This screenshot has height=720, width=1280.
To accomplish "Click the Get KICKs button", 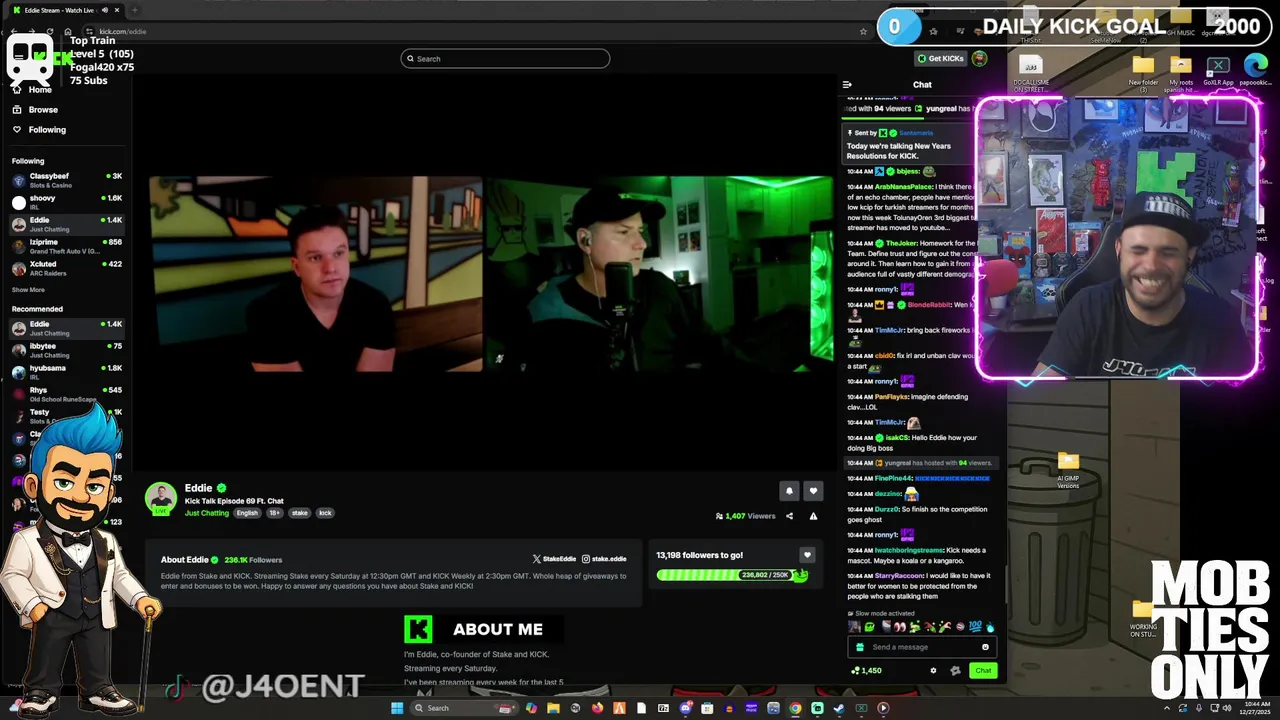I will click(940, 58).
